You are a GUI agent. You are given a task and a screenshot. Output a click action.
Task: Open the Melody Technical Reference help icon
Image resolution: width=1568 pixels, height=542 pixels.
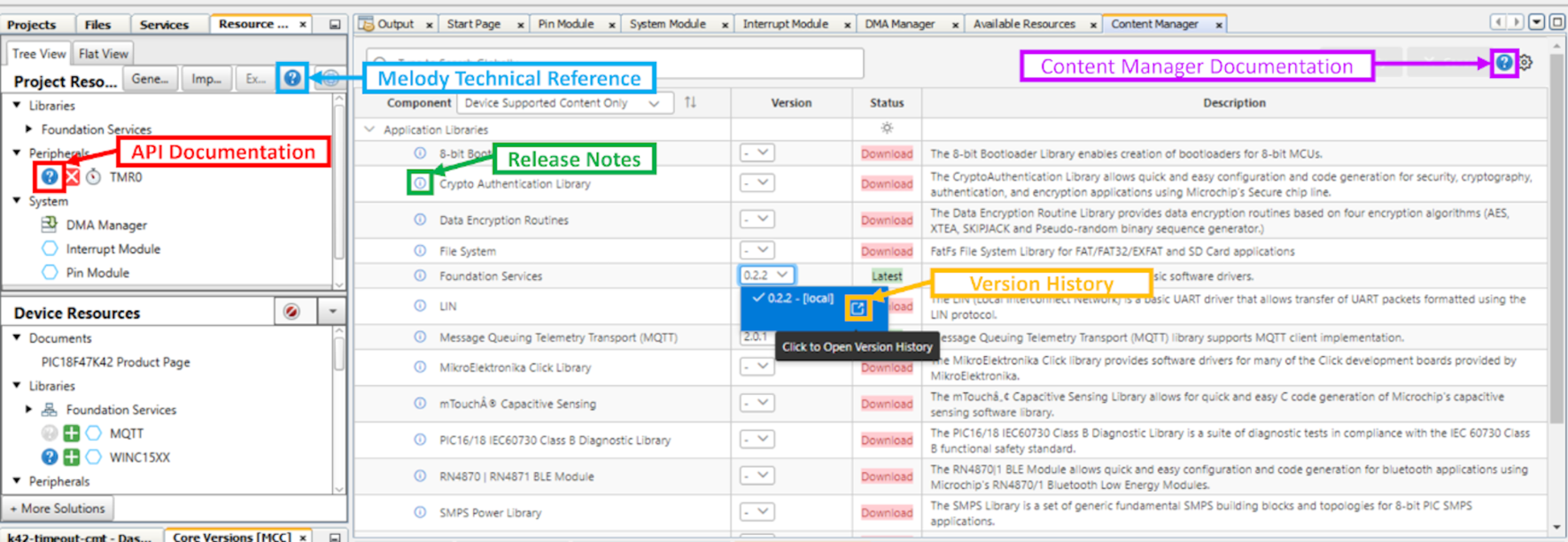pos(291,78)
